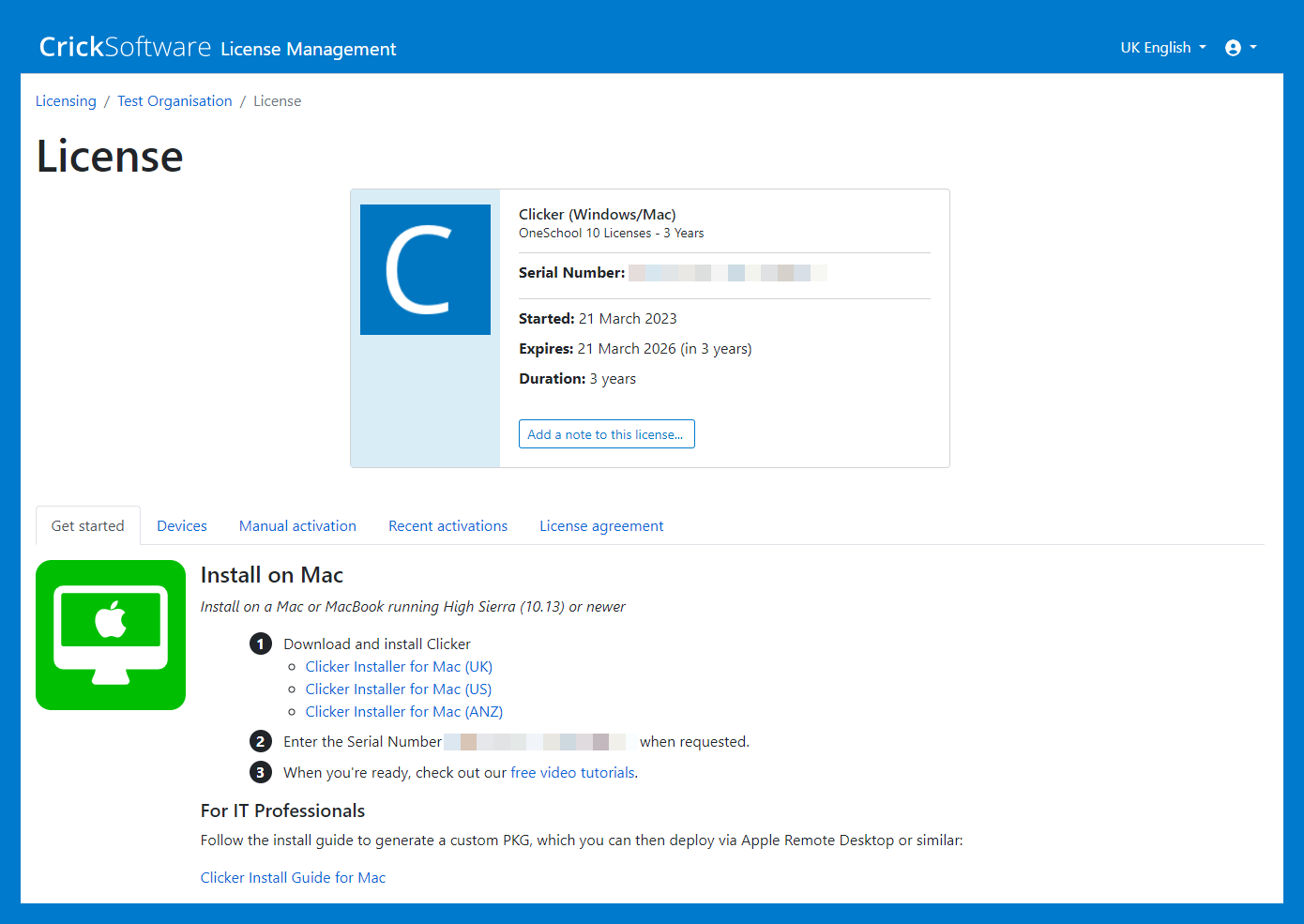This screenshot has width=1304, height=924.
Task: Open Clicker Install Guide for Mac
Action: pos(293,878)
